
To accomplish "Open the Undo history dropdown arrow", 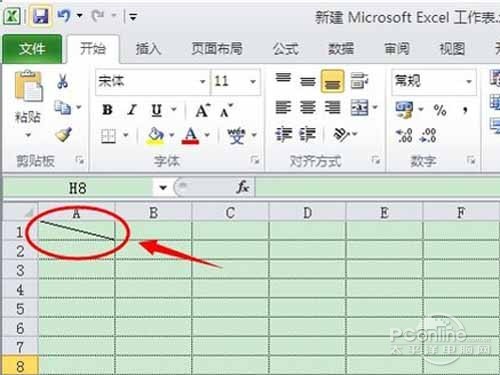I will tap(80, 15).
